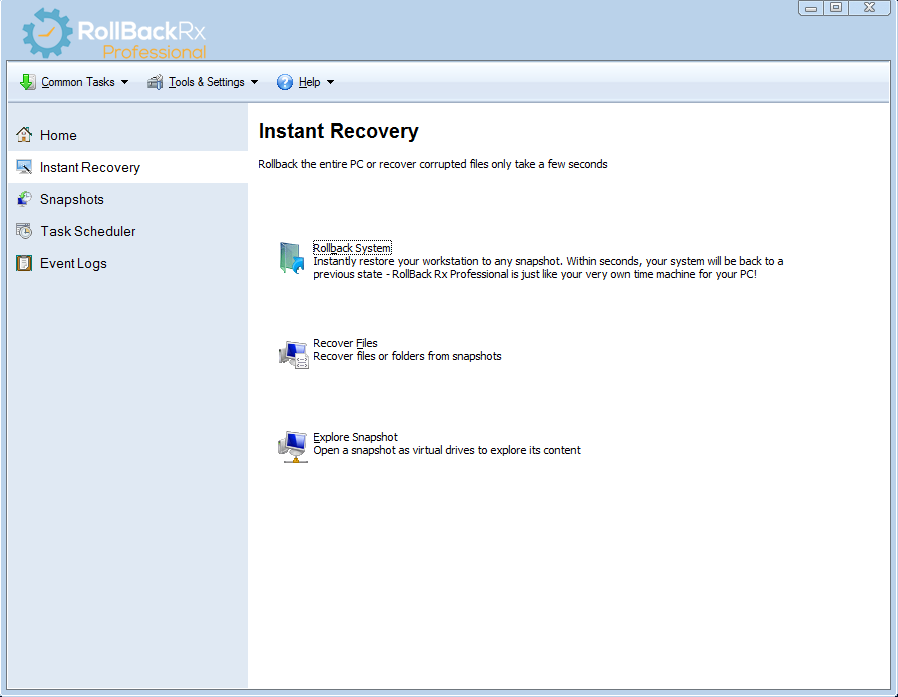Click the Event Logs notebook icon
Viewport: 898px width, 697px height.
pos(23,263)
